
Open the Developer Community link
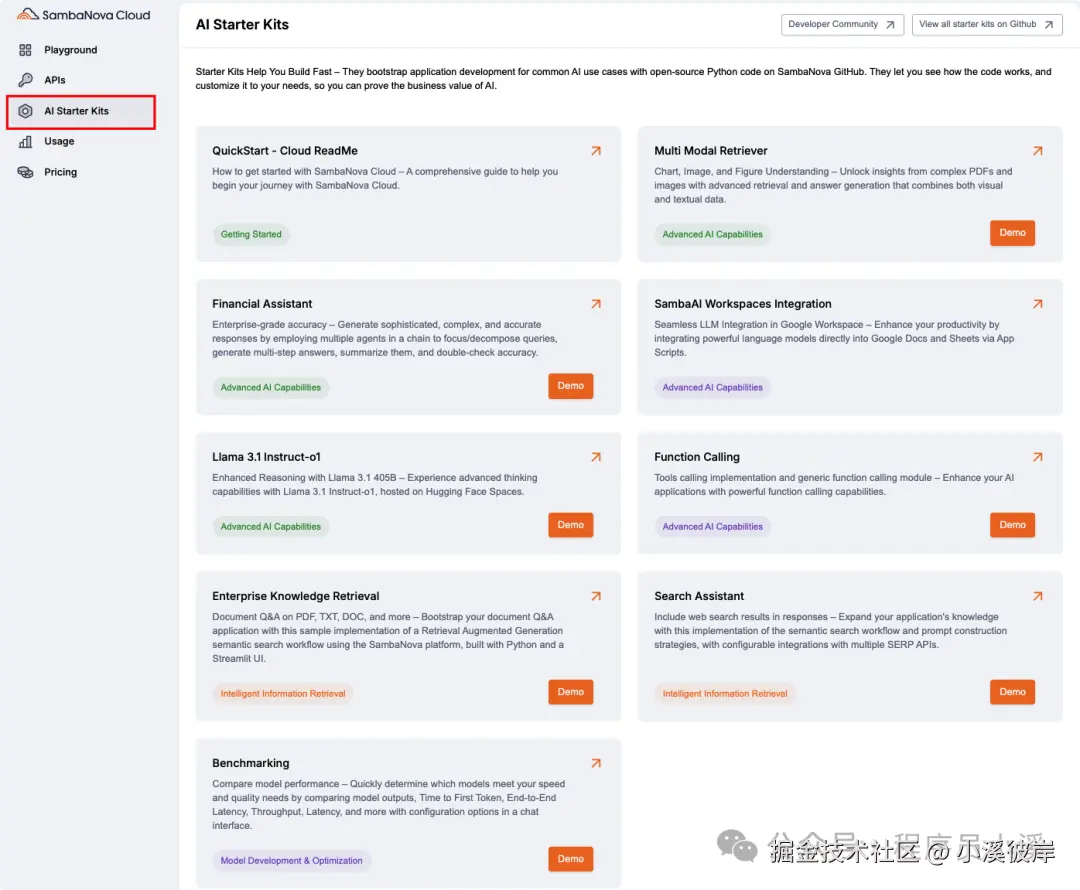(x=842, y=24)
